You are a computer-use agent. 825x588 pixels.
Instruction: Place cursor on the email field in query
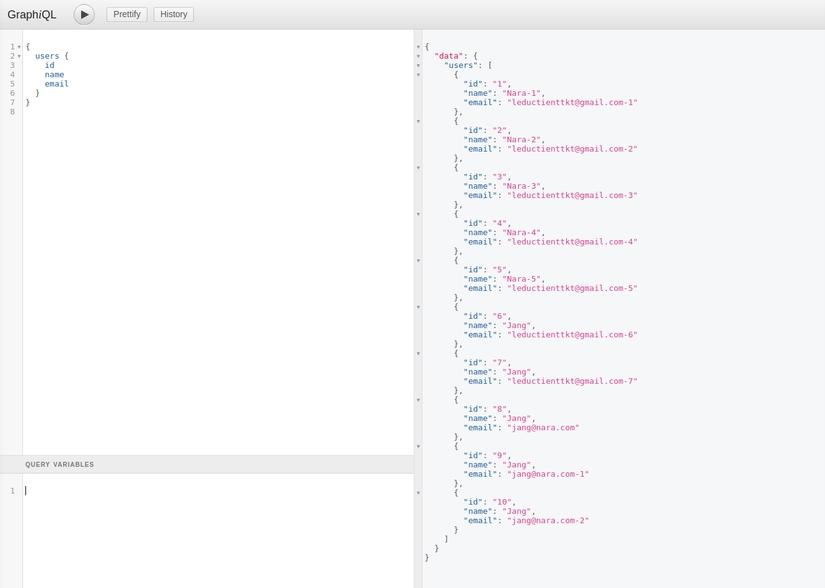(x=57, y=84)
